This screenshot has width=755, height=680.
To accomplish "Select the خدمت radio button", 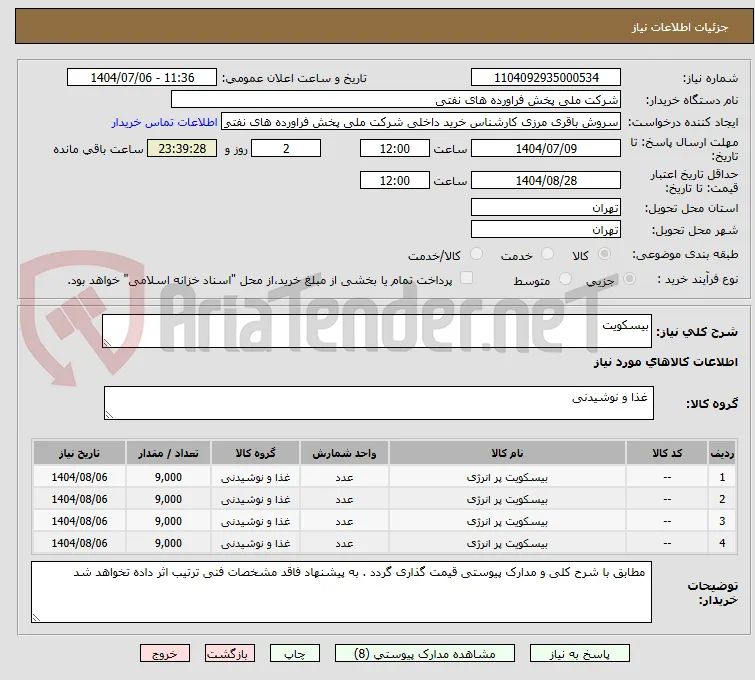I will tap(547, 254).
